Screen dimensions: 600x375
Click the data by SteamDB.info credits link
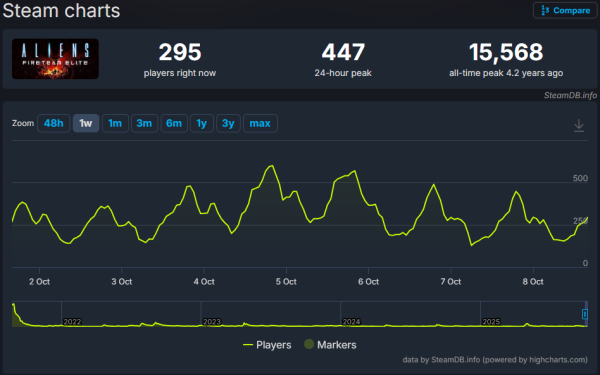pyautogui.click(x=495, y=360)
